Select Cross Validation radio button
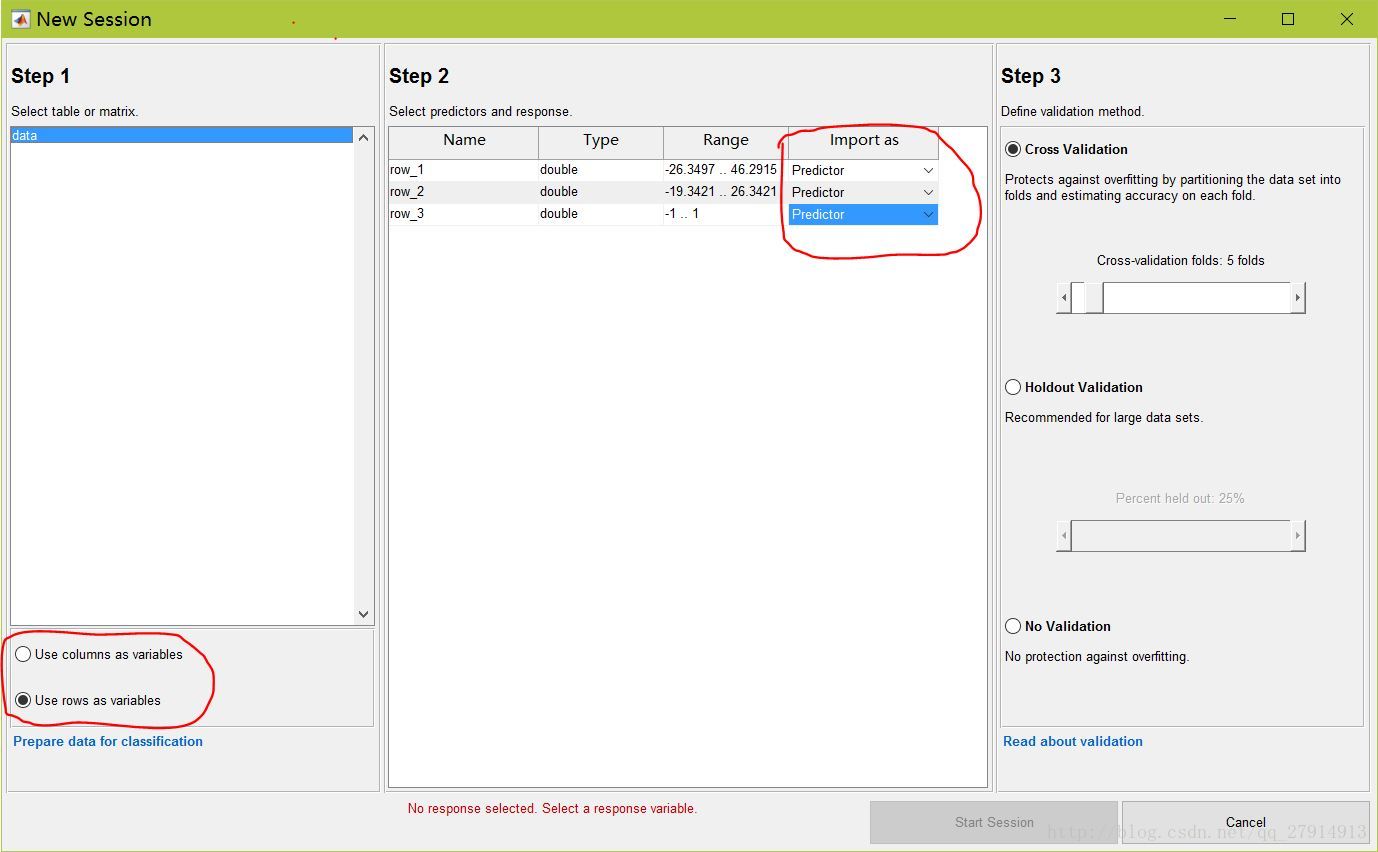 [1013, 149]
